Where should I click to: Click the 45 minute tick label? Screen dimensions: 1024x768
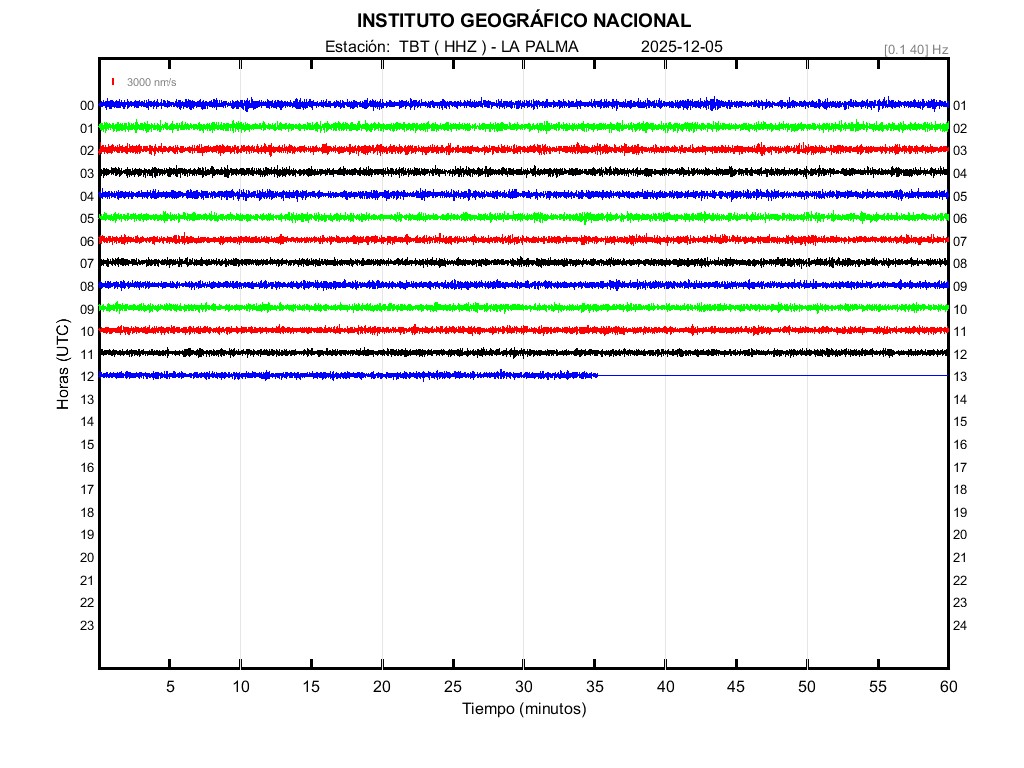click(736, 686)
